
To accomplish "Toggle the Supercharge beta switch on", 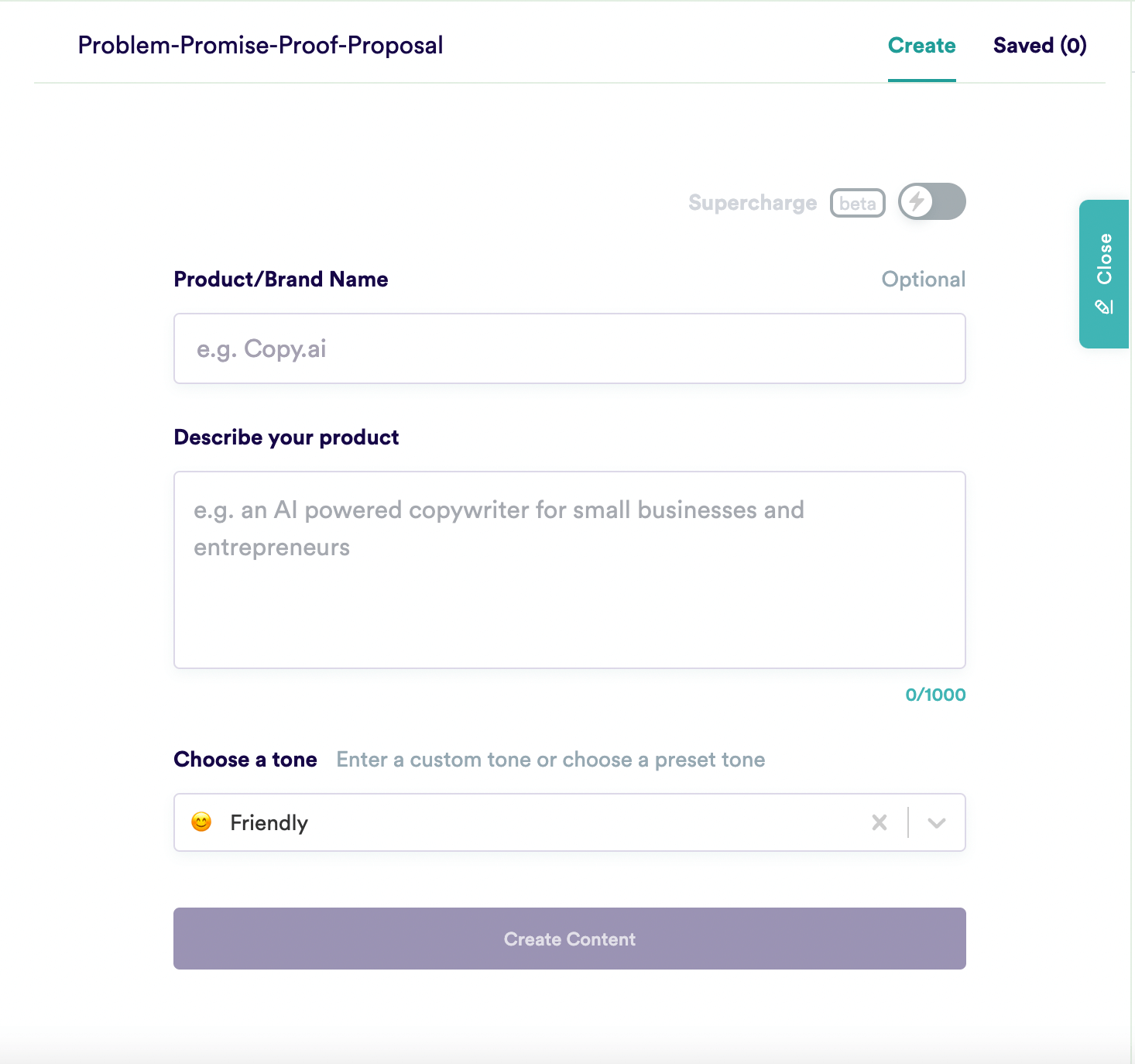I will pyautogui.click(x=931, y=201).
